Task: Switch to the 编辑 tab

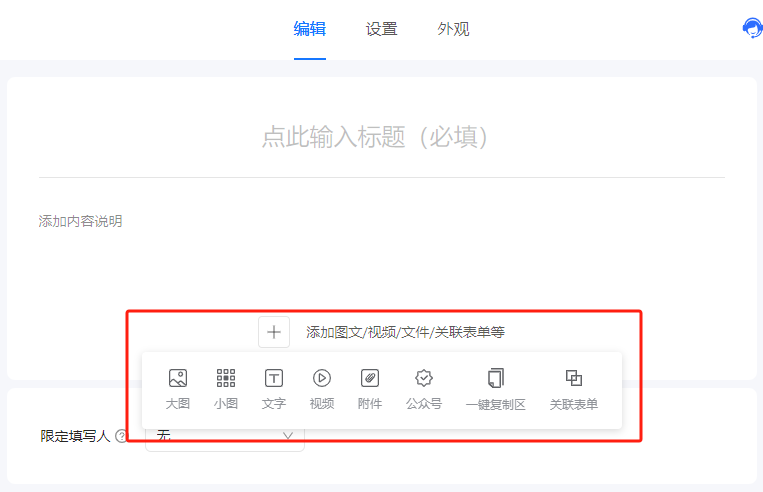Action: coord(309,29)
